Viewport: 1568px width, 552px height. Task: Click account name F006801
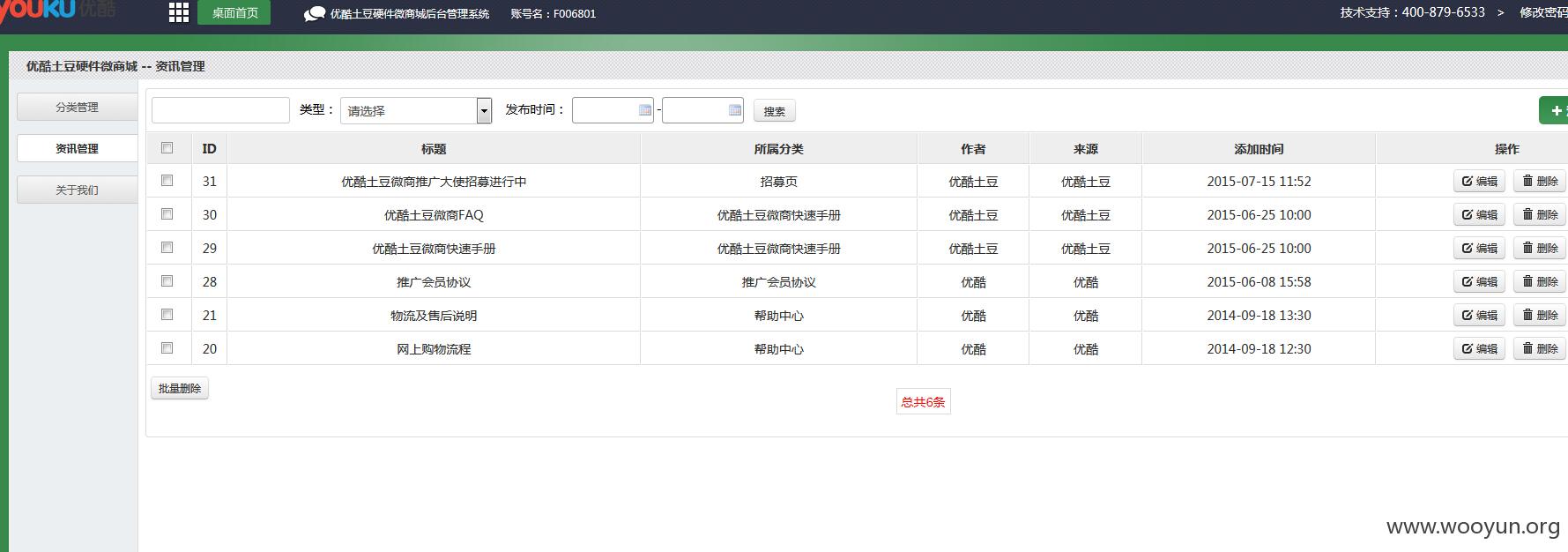(x=575, y=14)
